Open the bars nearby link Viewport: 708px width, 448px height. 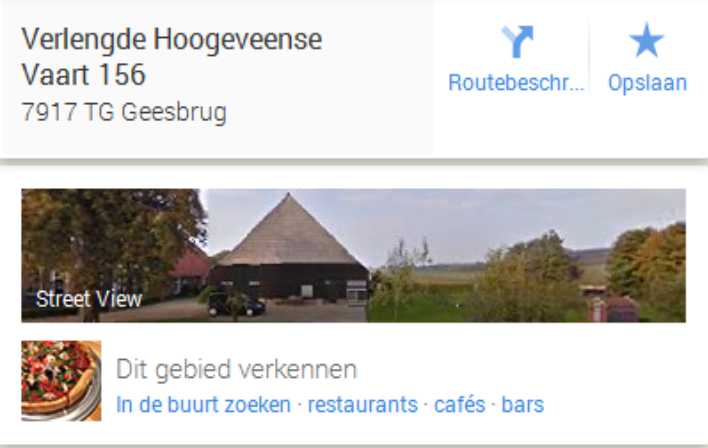pyautogui.click(x=522, y=405)
